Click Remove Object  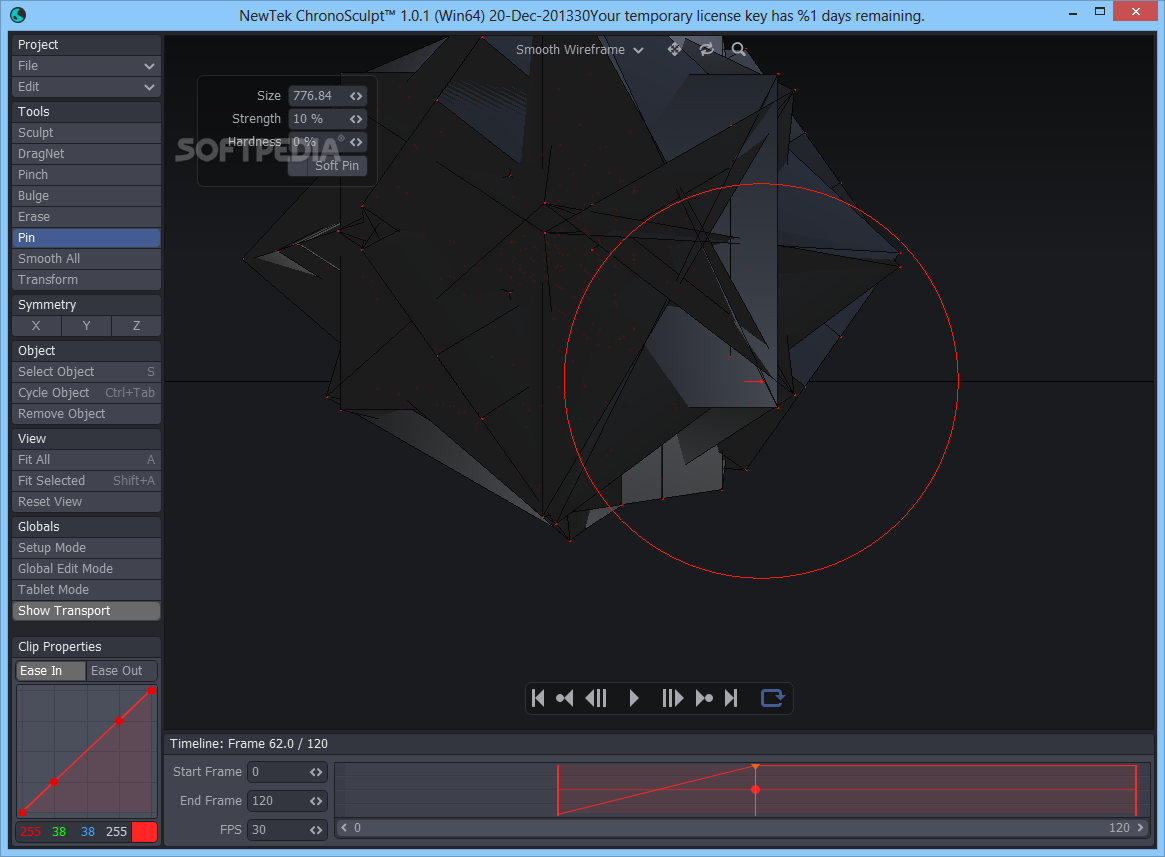pyautogui.click(x=86, y=413)
